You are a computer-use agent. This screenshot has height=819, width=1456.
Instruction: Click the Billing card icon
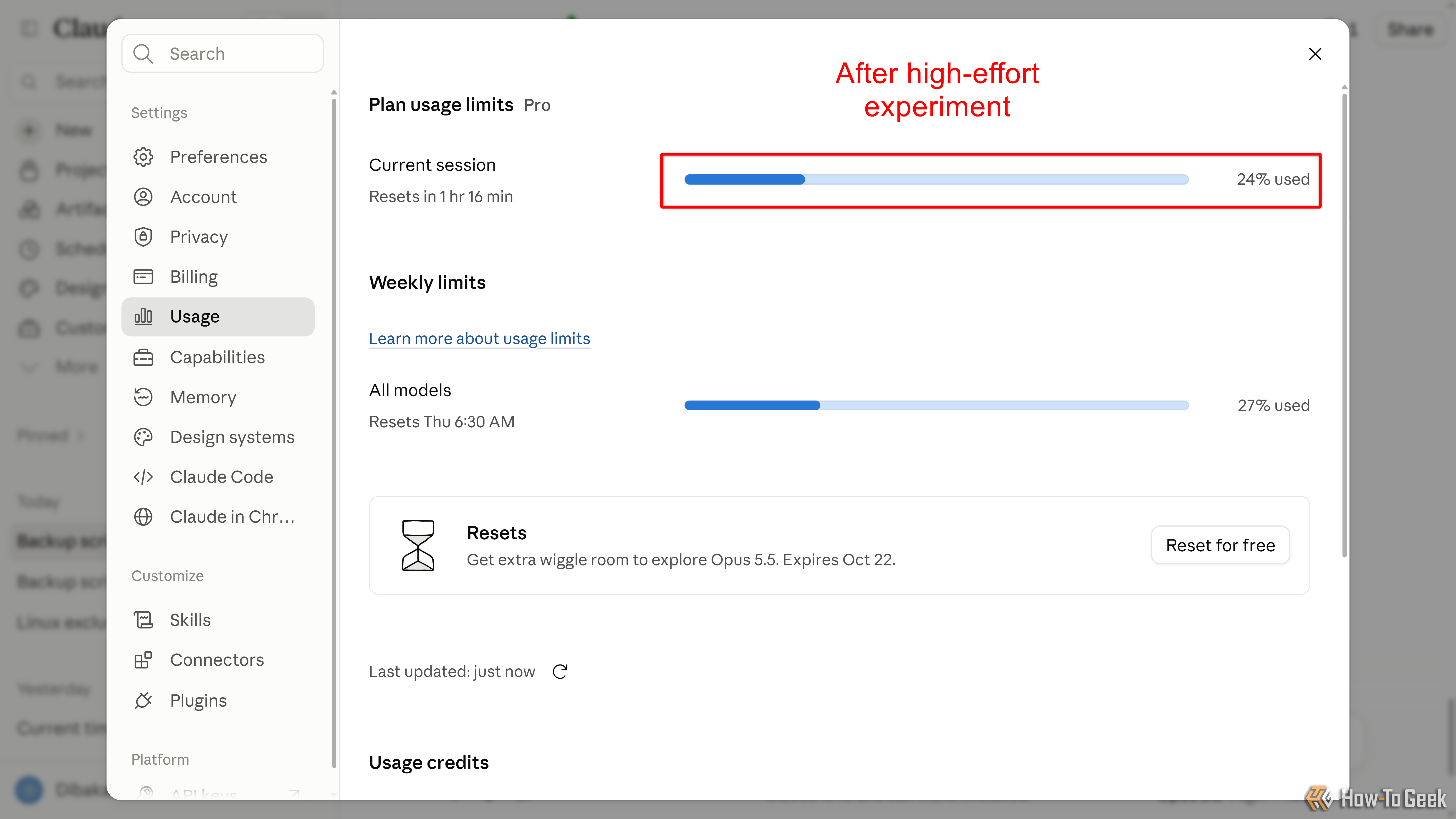tap(143, 276)
